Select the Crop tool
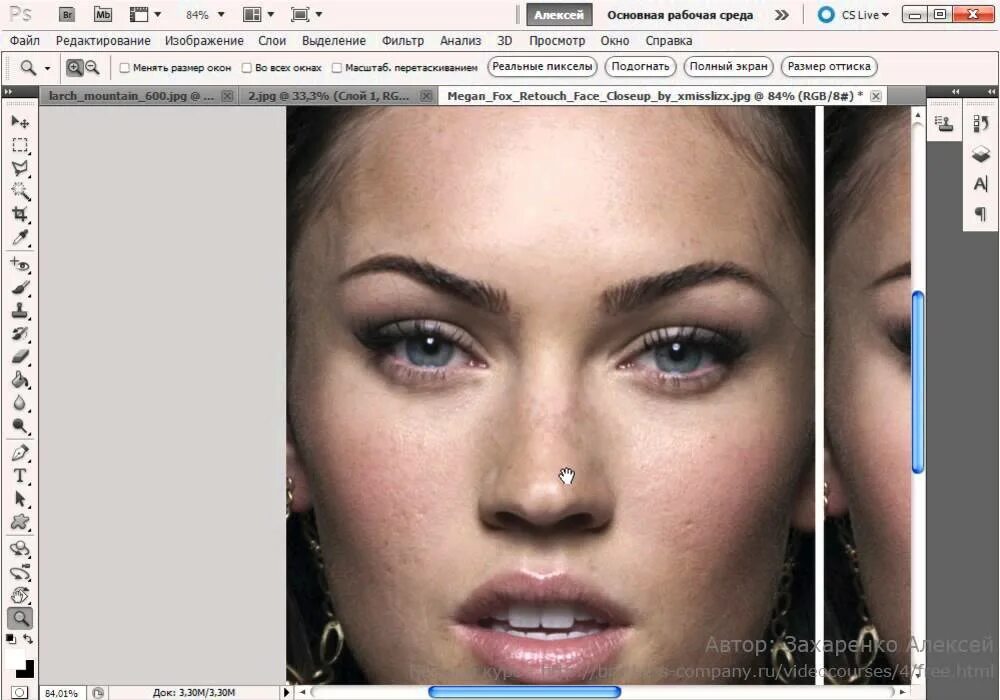Screen dimensions: 1000x700 point(20,214)
